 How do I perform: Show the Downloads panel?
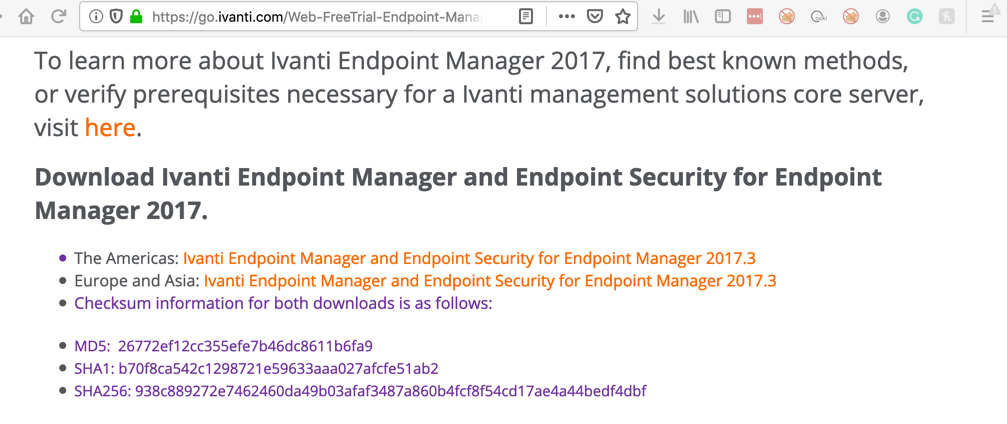pos(659,16)
